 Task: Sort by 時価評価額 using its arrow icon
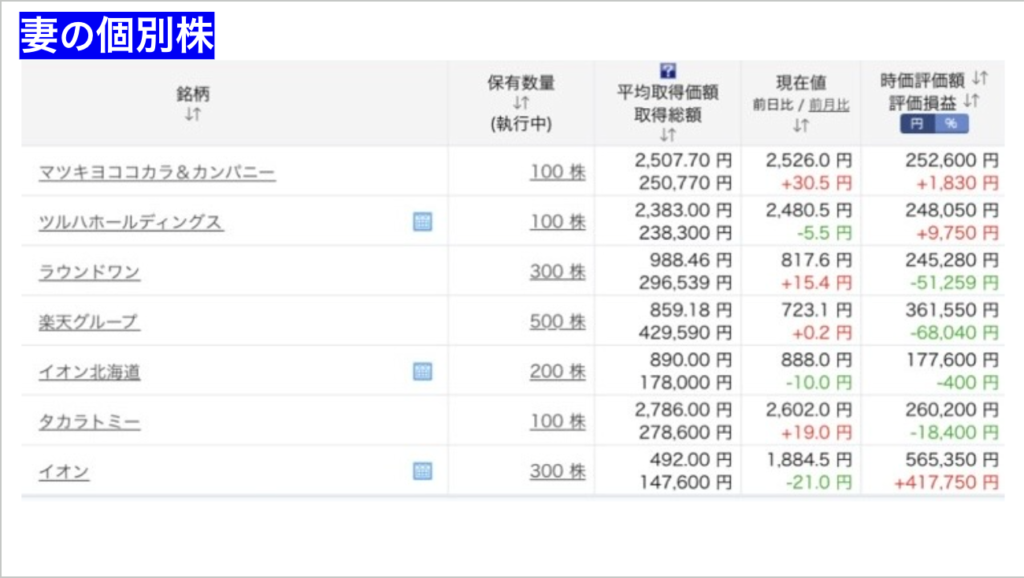[x=980, y=78]
